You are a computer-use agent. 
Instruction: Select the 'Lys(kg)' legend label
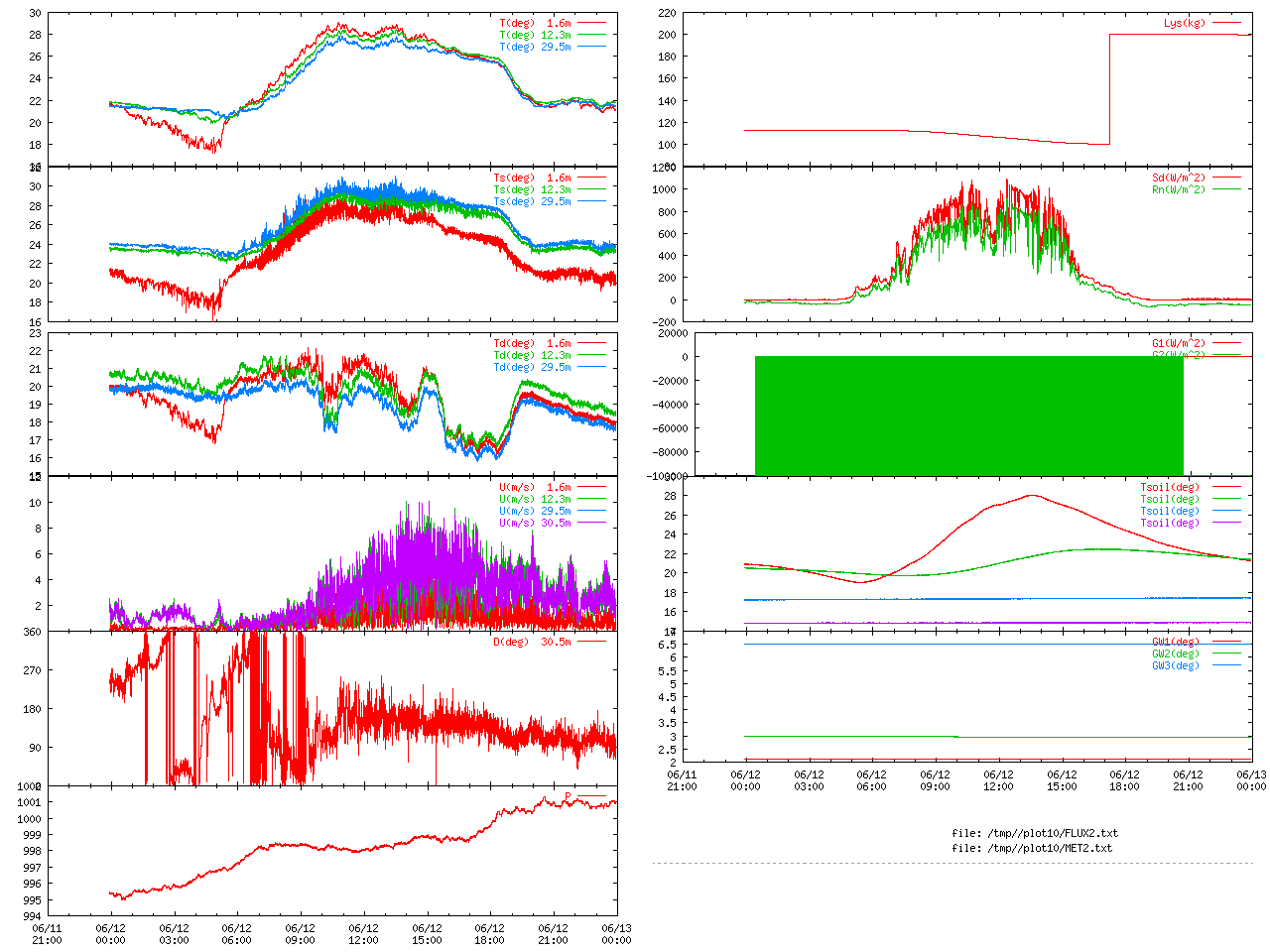tap(1185, 23)
